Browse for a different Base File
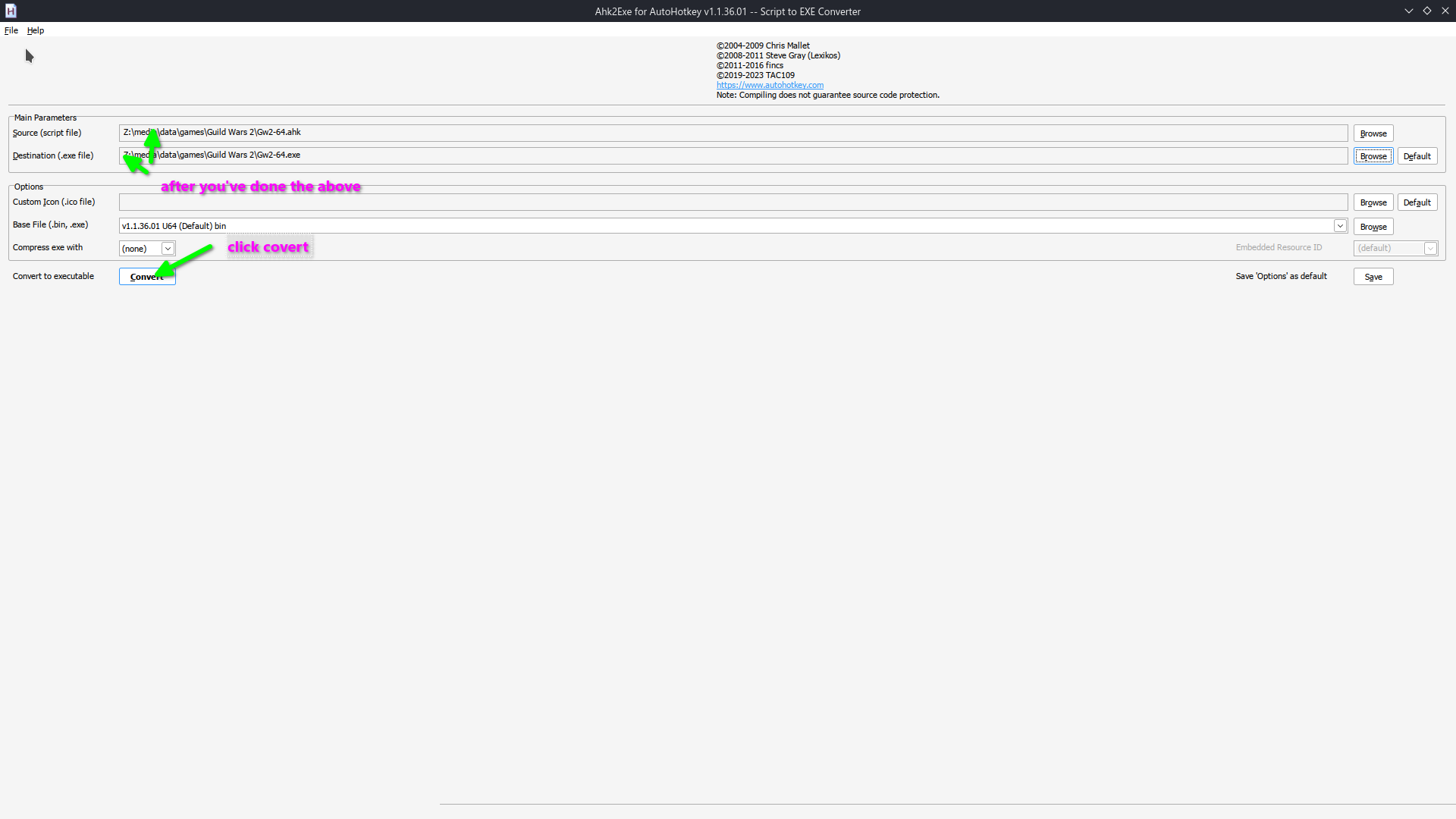The width and height of the screenshot is (1456, 819). coord(1373,226)
